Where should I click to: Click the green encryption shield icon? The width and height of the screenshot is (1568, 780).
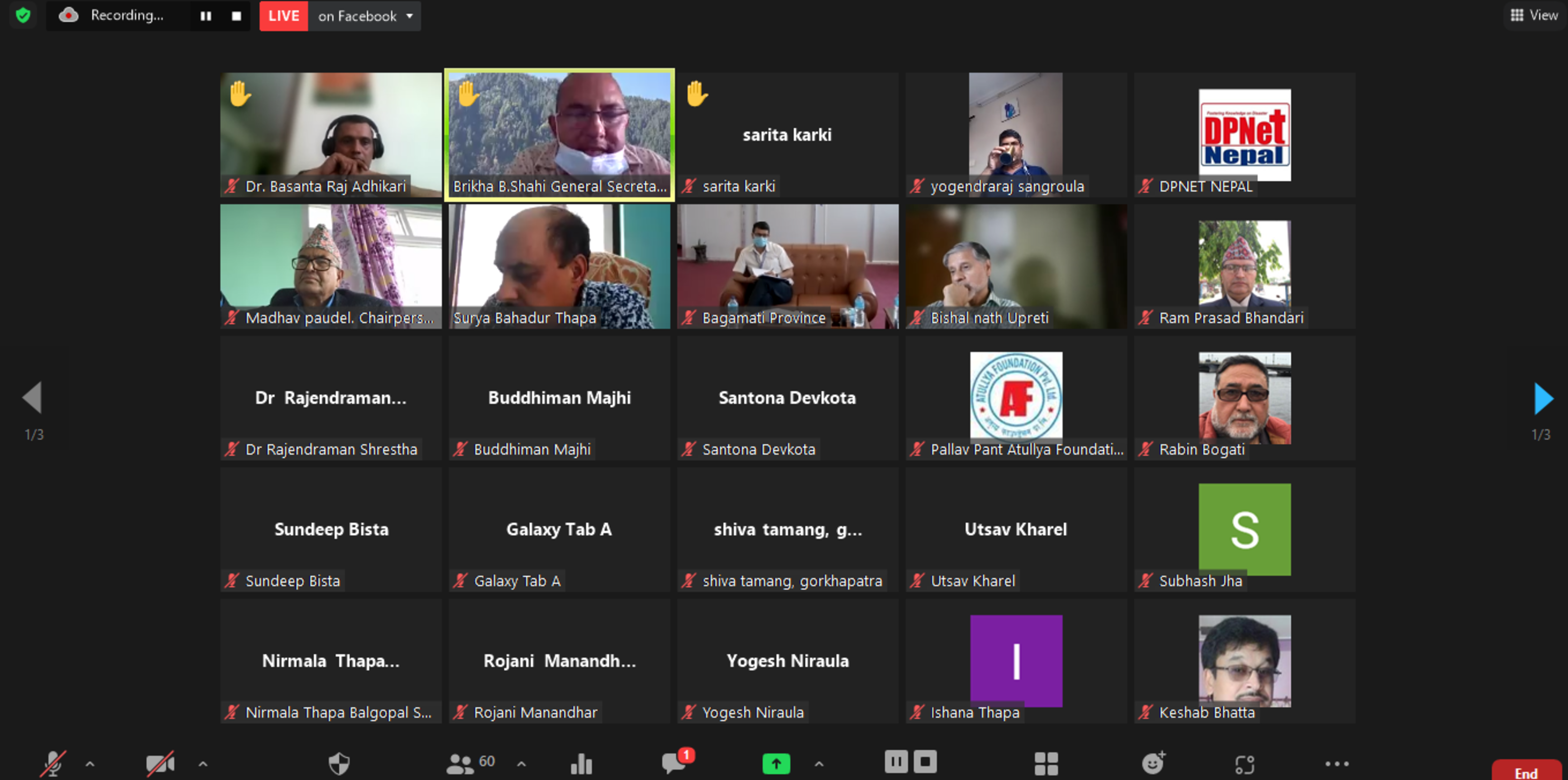23,15
